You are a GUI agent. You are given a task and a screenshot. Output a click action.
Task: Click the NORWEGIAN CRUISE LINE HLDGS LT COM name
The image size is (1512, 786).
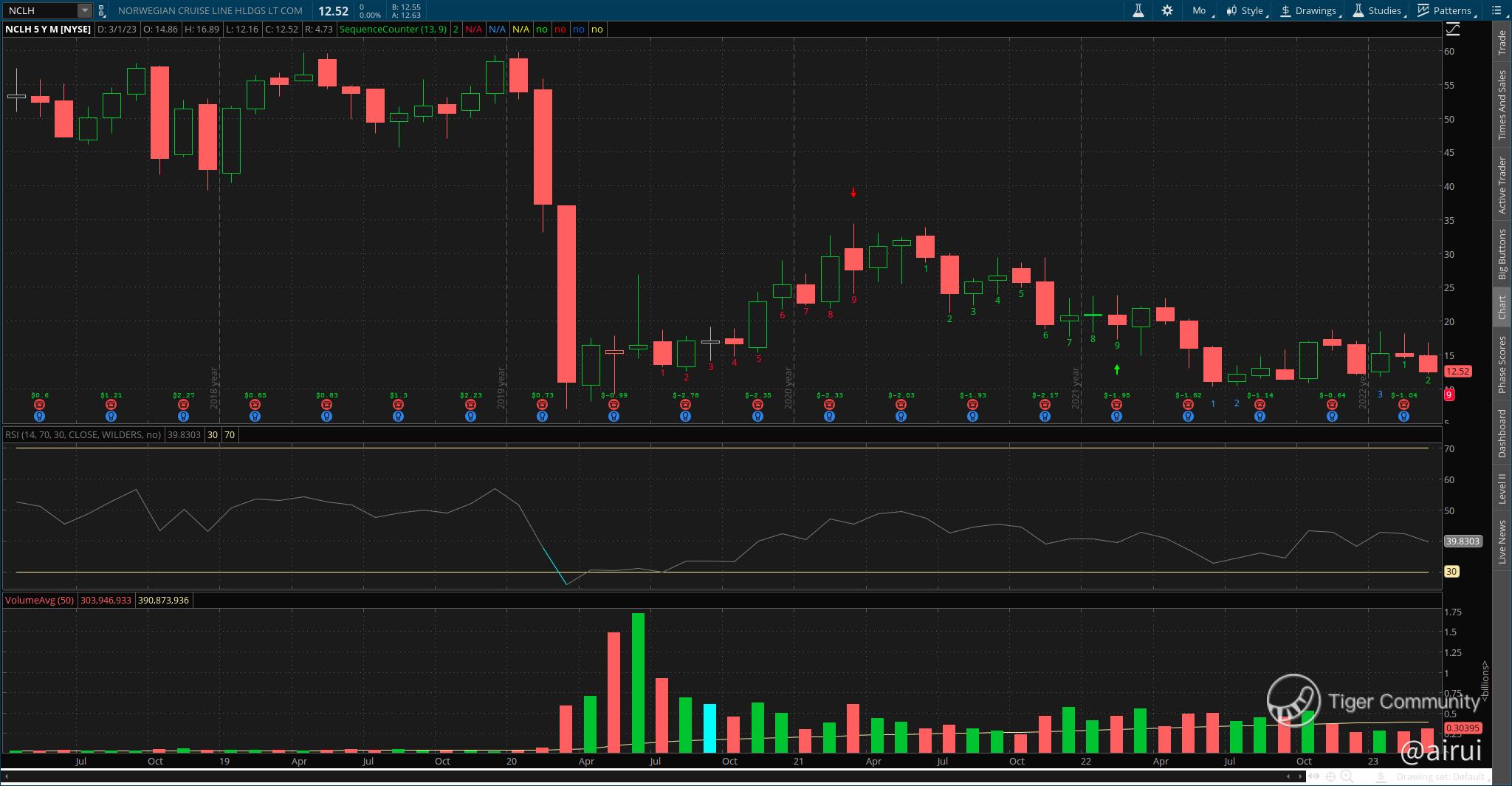(x=210, y=10)
